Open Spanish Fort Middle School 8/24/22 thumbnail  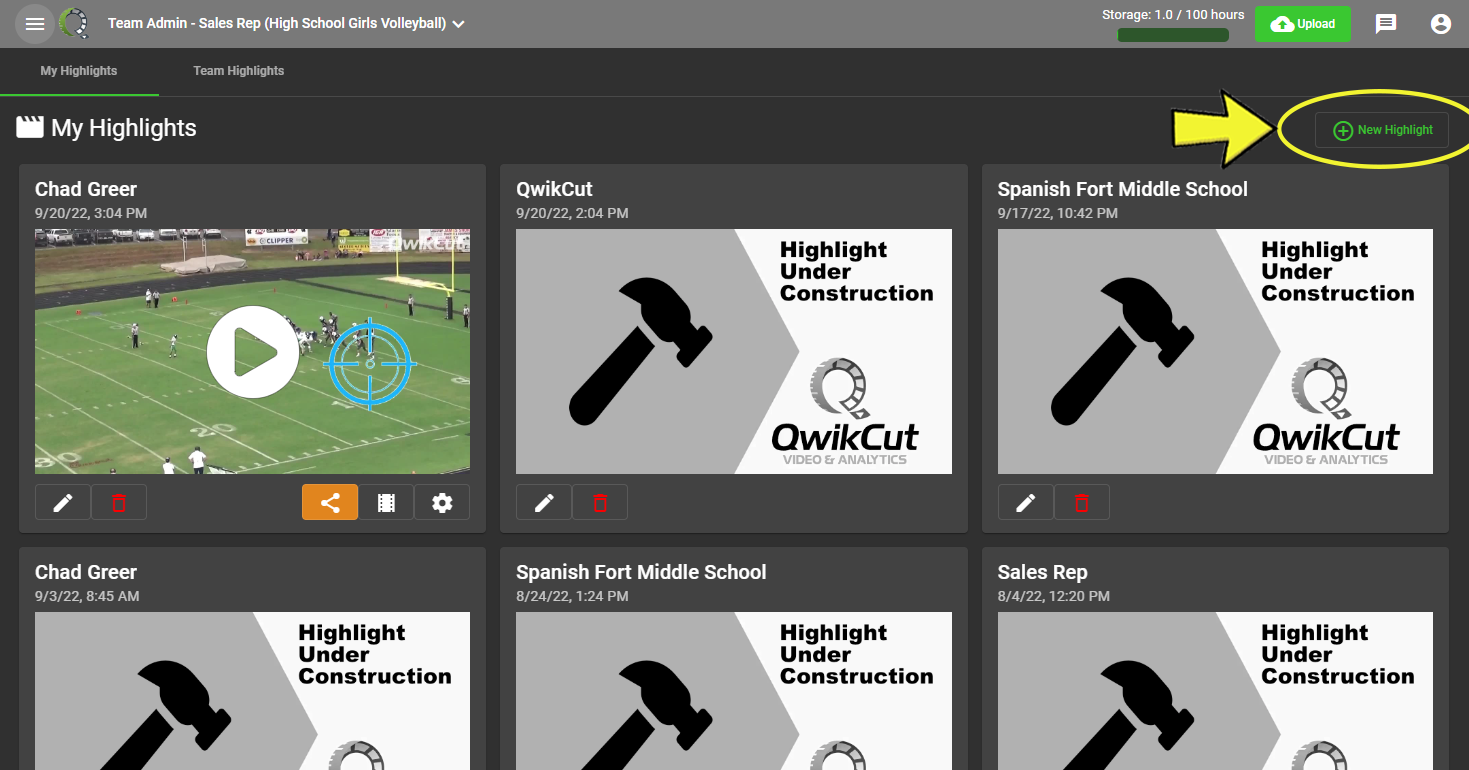(x=734, y=691)
